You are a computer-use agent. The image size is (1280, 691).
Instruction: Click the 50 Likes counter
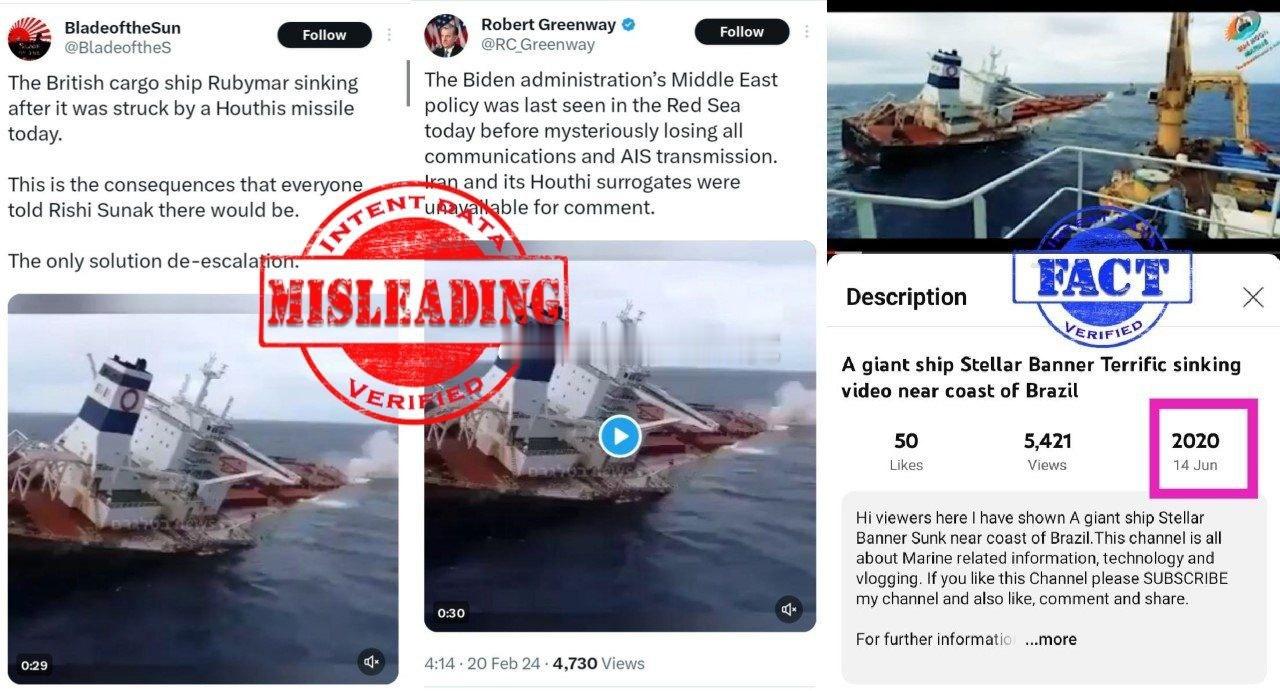point(906,450)
